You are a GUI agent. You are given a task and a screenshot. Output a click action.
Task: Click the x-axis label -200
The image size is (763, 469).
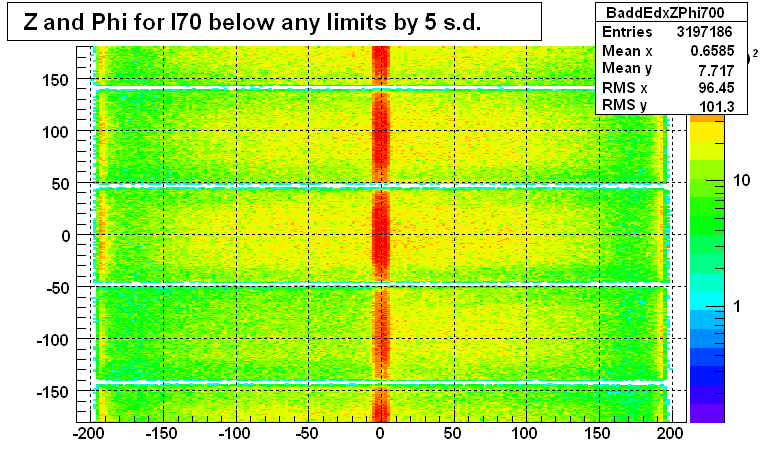[x=89, y=433]
